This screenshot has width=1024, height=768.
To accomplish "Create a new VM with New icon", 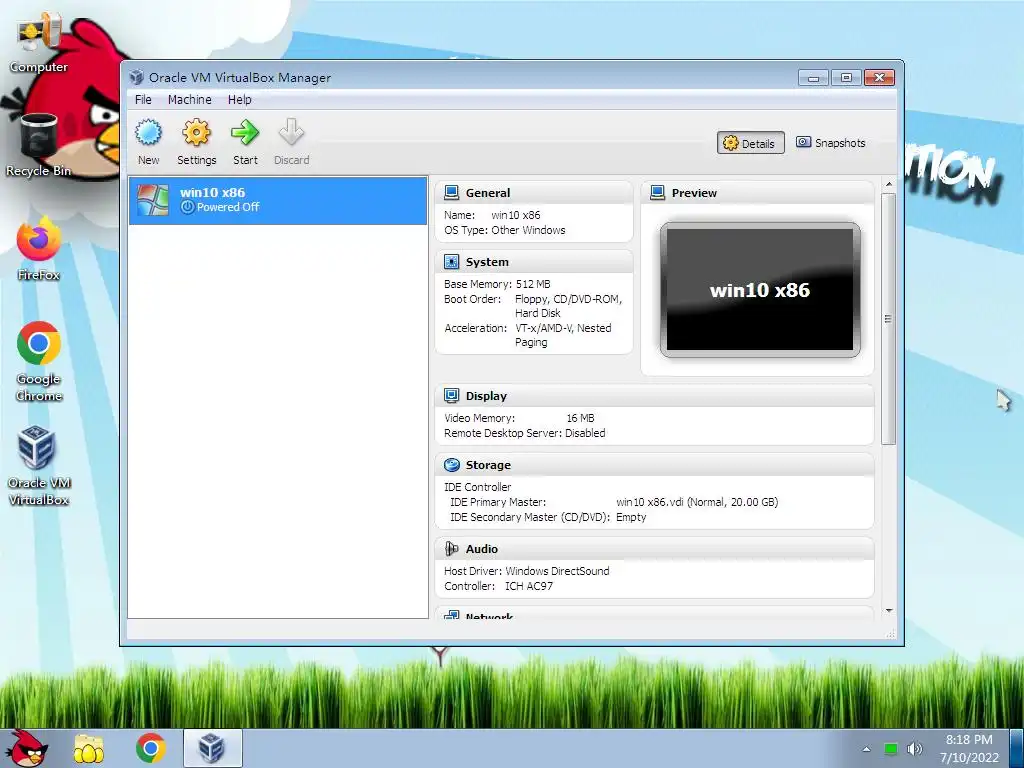I will tap(148, 133).
